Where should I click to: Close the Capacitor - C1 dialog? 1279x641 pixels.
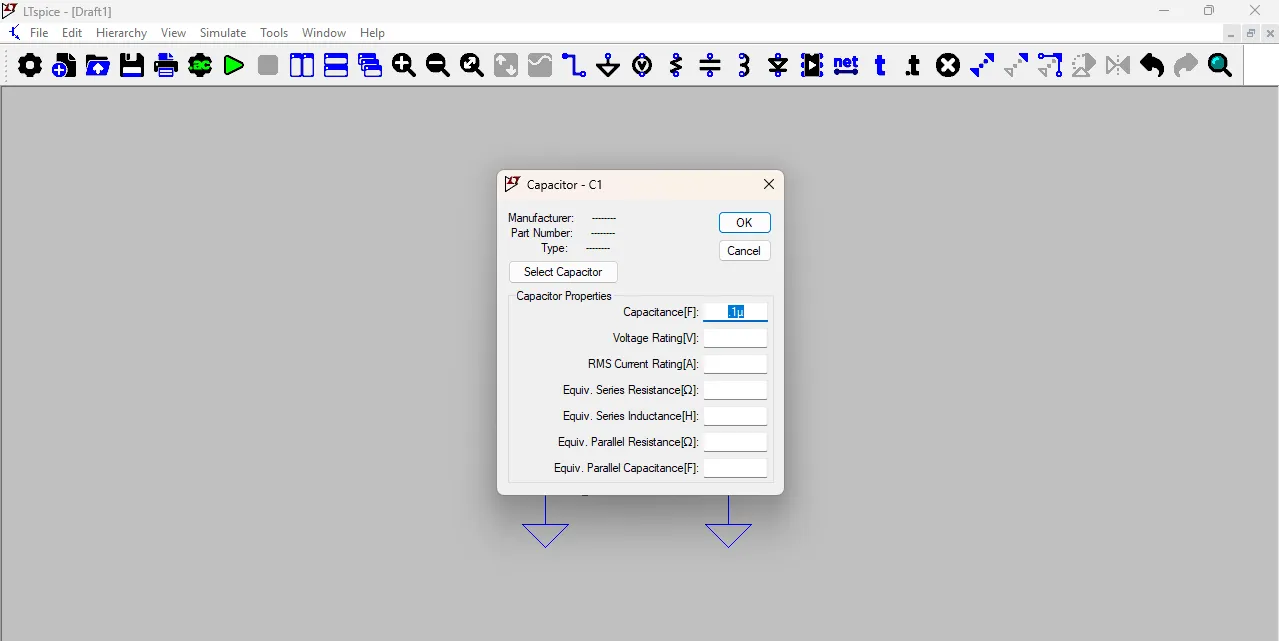[x=769, y=185]
